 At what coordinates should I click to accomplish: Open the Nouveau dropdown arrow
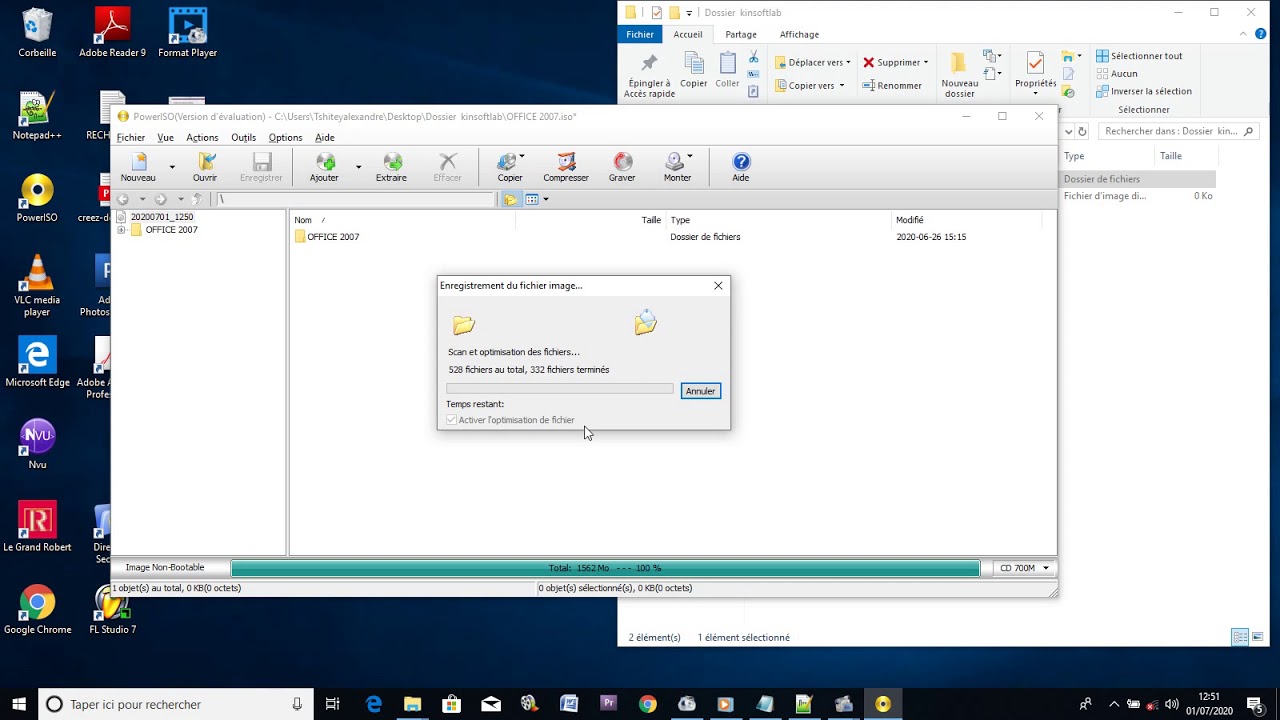(172, 167)
